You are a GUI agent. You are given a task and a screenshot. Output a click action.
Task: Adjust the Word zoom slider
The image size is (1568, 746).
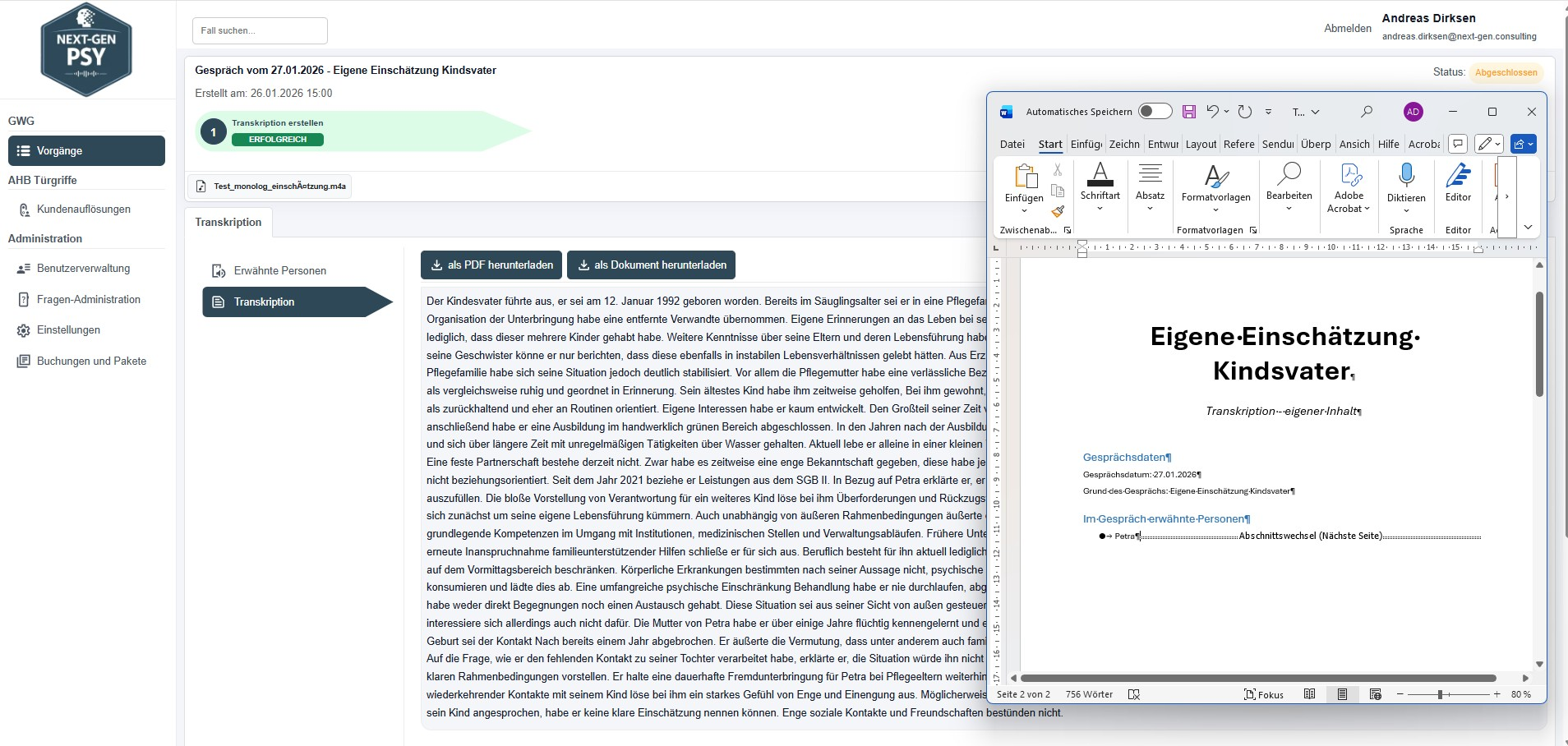1440,694
